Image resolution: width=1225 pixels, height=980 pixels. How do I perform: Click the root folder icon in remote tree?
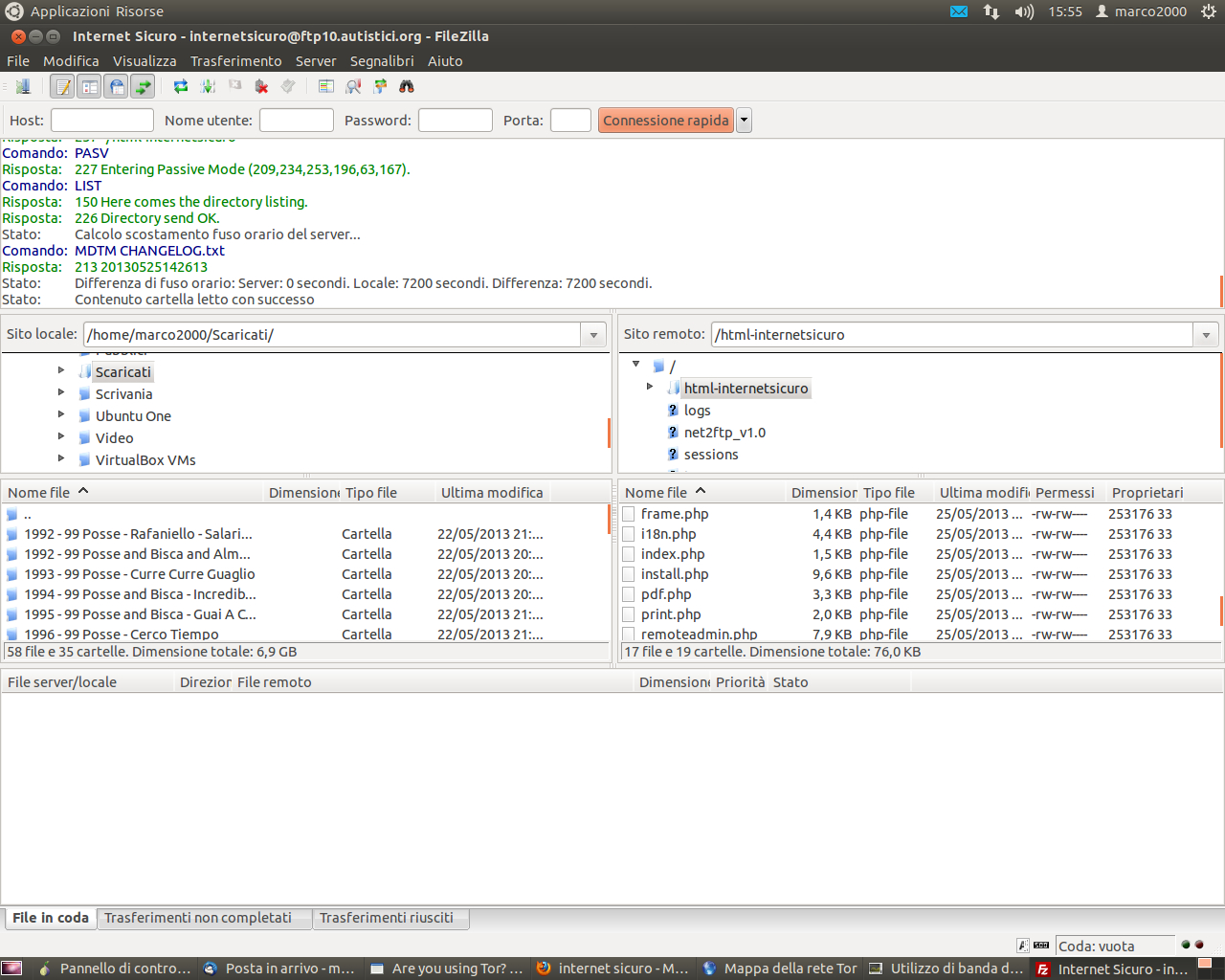pos(658,367)
